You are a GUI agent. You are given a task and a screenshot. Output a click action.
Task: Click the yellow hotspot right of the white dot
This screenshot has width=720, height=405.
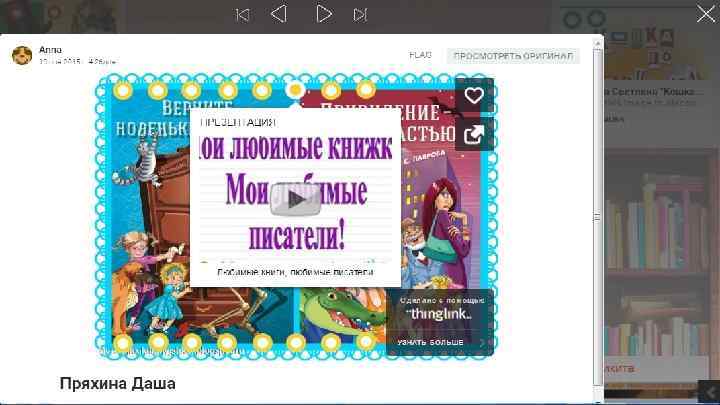[331, 90]
